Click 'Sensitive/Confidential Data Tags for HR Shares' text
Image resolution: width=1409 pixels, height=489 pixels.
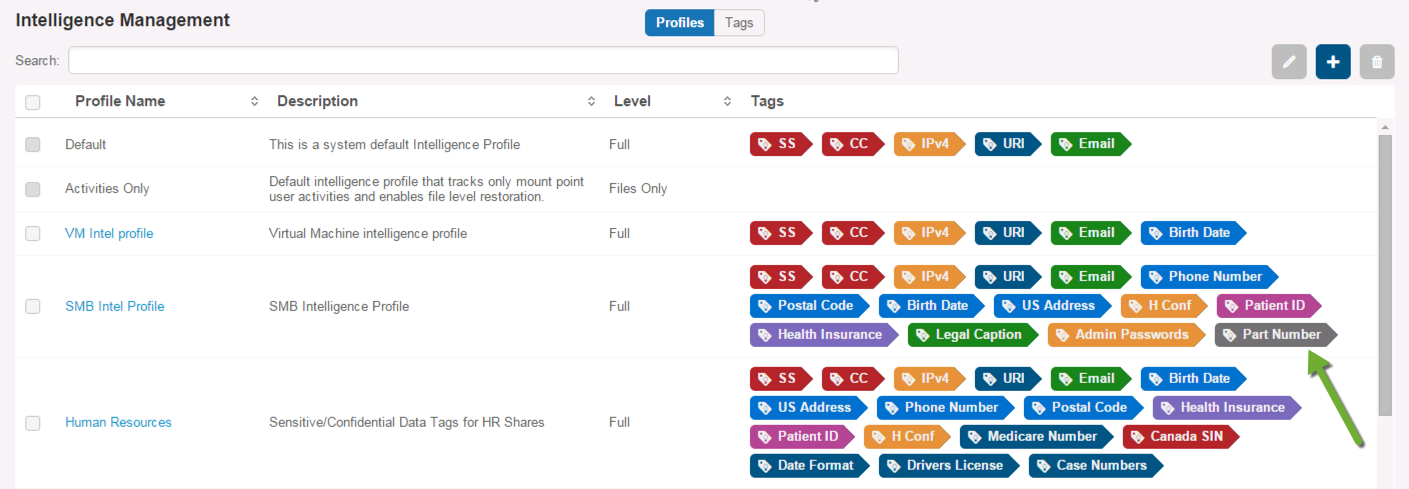(407, 422)
